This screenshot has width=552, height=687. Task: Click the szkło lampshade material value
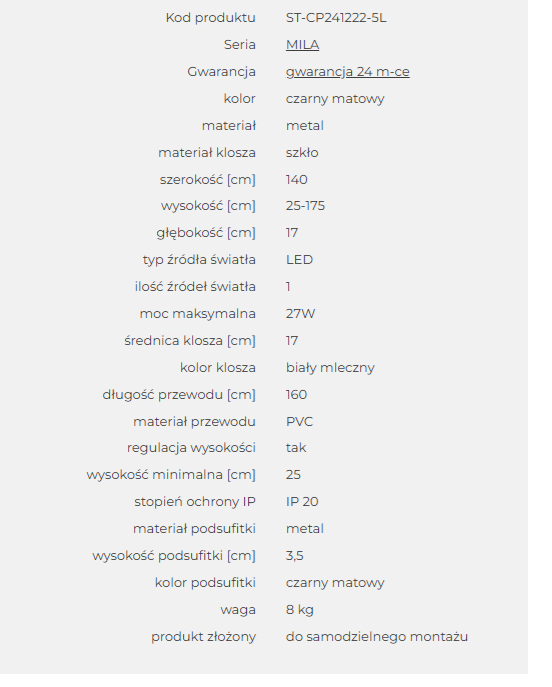pyautogui.click(x=302, y=153)
